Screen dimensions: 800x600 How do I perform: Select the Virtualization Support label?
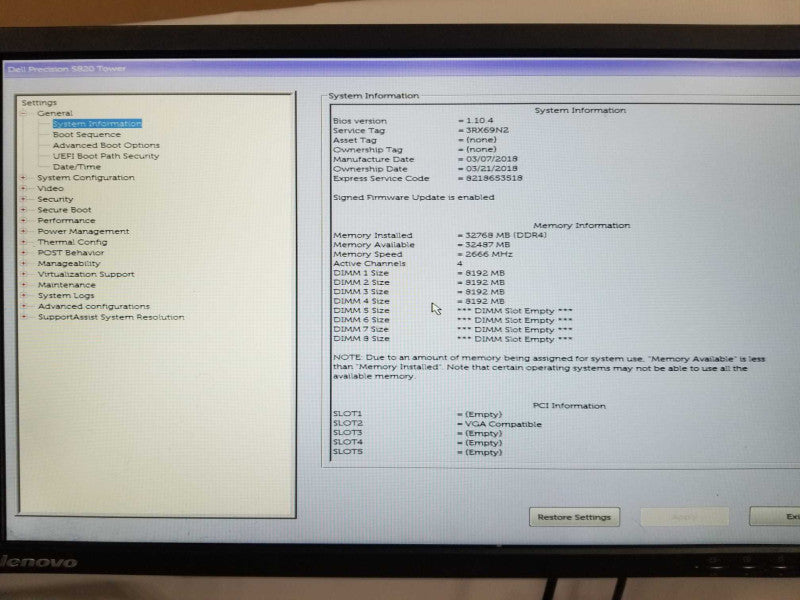coord(86,274)
